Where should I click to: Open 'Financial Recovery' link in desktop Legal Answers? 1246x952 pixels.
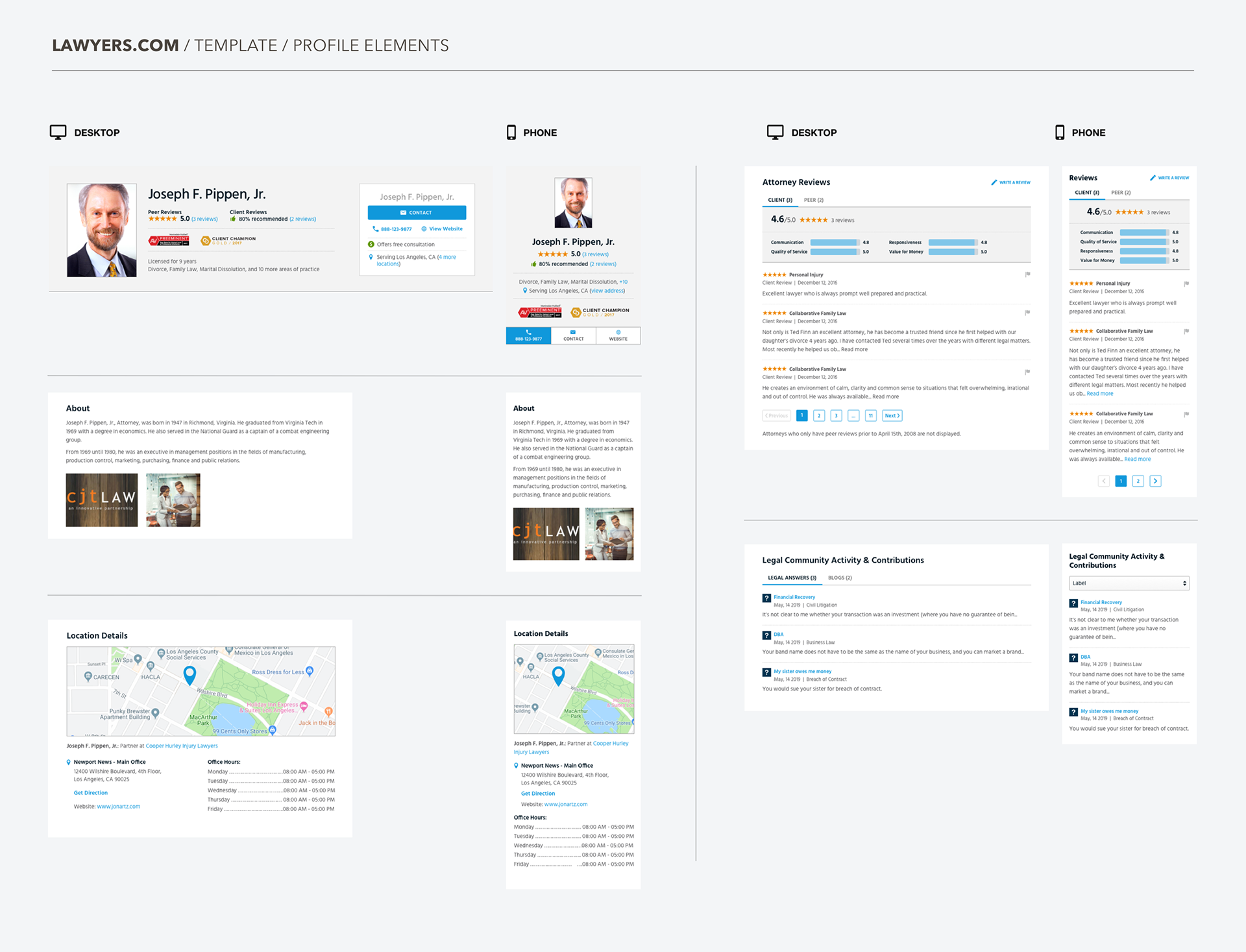pos(794,597)
